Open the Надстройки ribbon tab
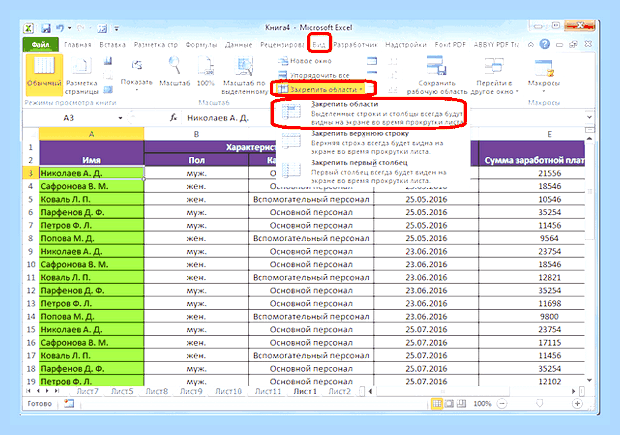The width and height of the screenshot is (620, 435). (x=406, y=45)
